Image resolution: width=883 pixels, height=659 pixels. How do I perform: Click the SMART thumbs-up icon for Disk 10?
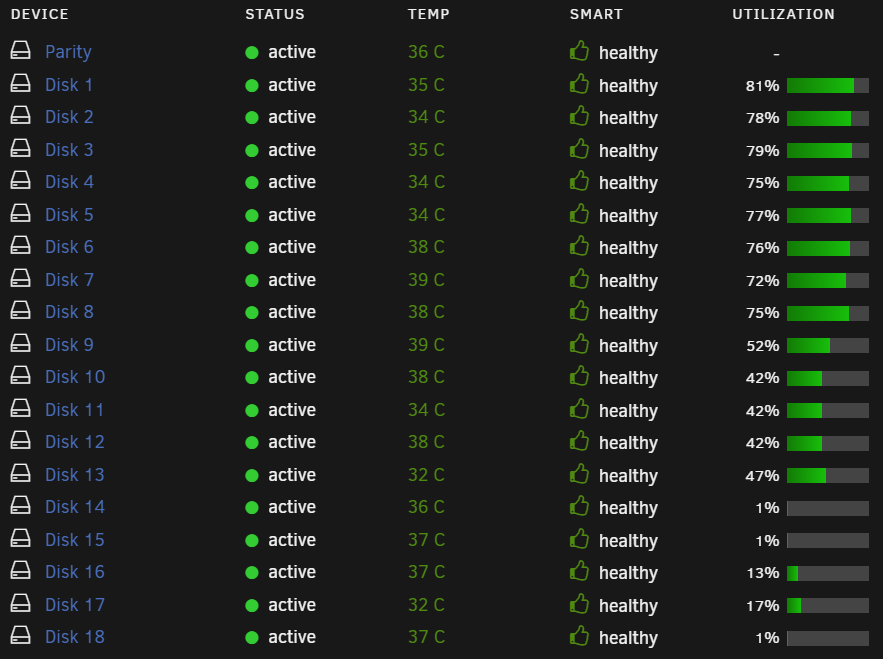[579, 376]
